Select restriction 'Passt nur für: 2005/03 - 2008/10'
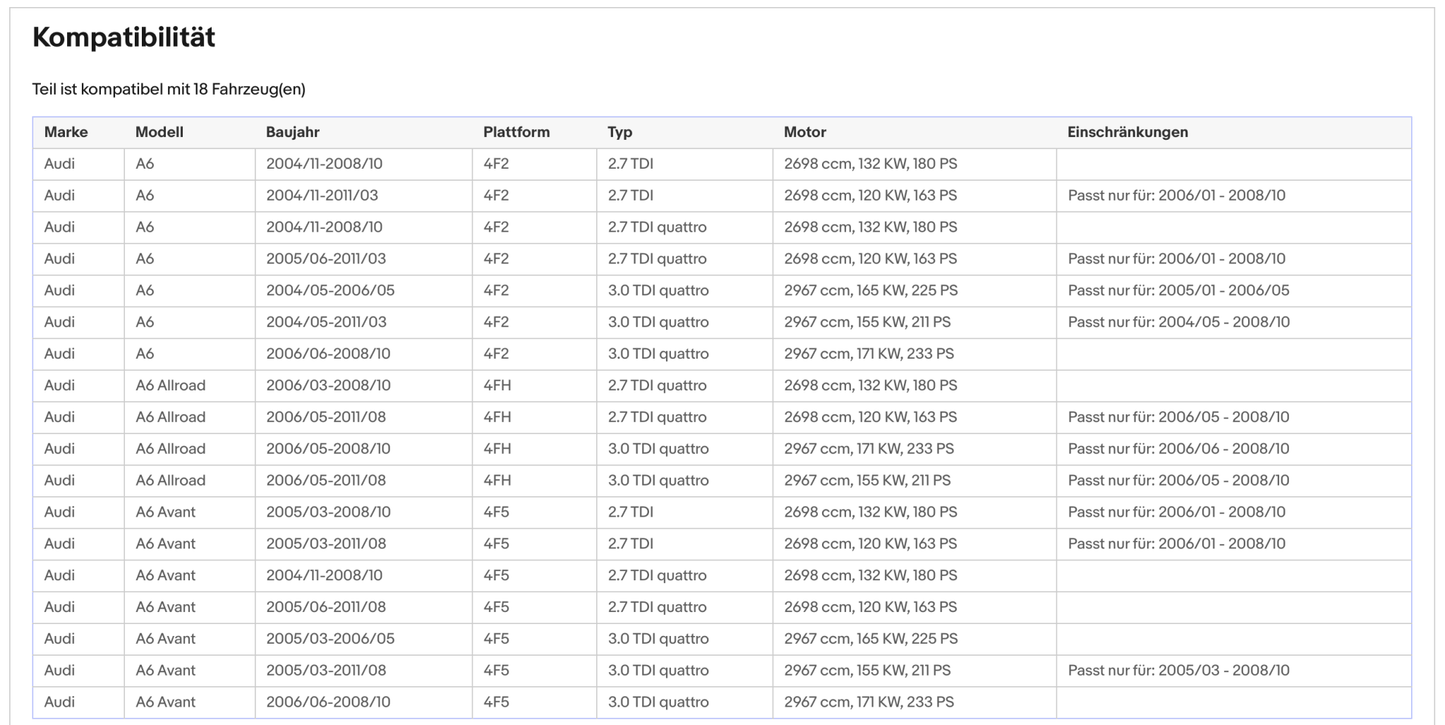The image size is (1445, 725). click(x=1178, y=671)
